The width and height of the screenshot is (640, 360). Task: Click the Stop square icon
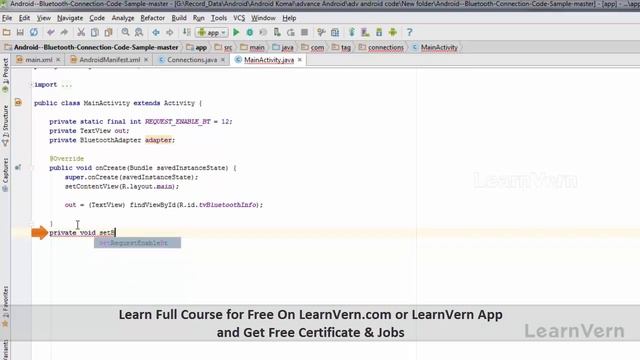[304, 32]
